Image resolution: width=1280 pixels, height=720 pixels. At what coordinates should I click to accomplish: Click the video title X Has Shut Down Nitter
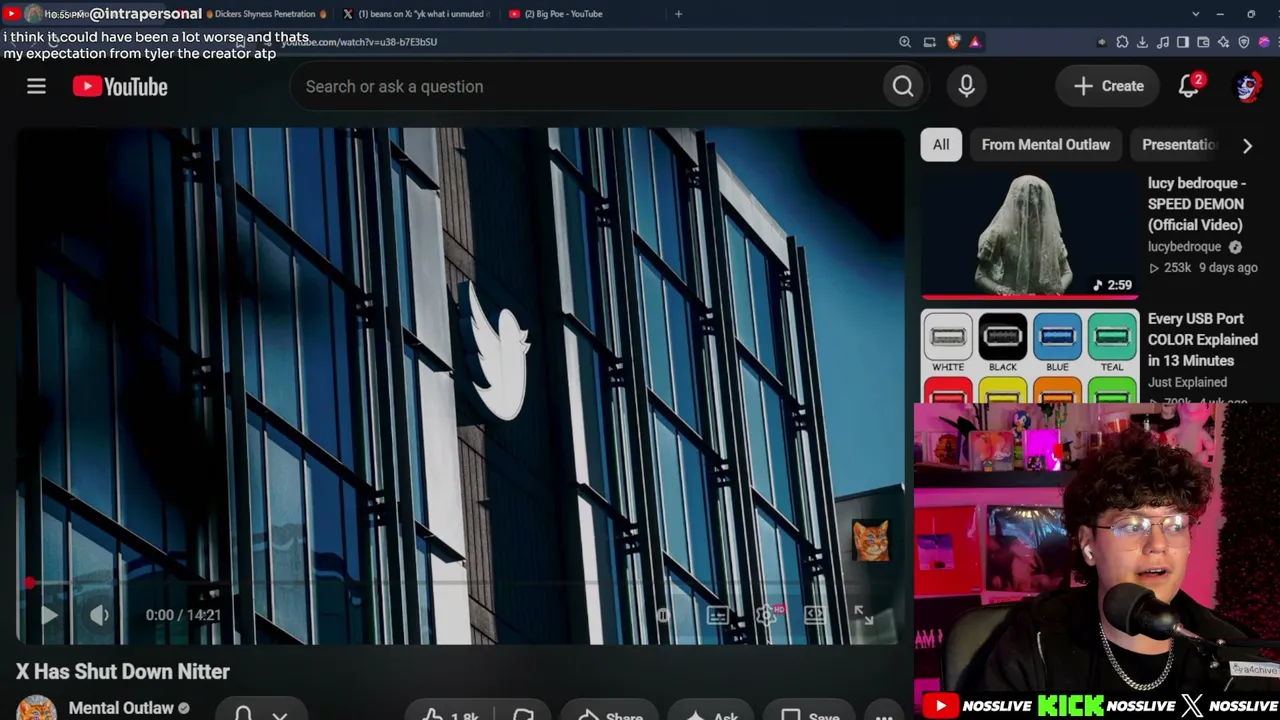click(123, 672)
